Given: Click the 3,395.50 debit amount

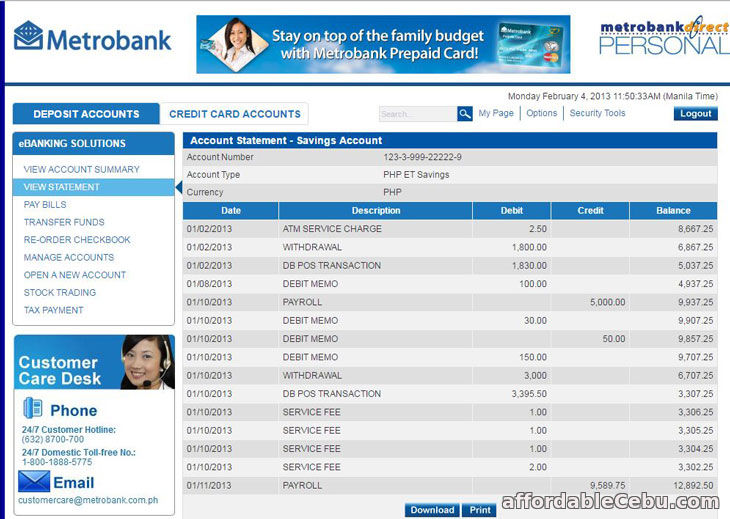Looking at the screenshot, I should 529,394.
